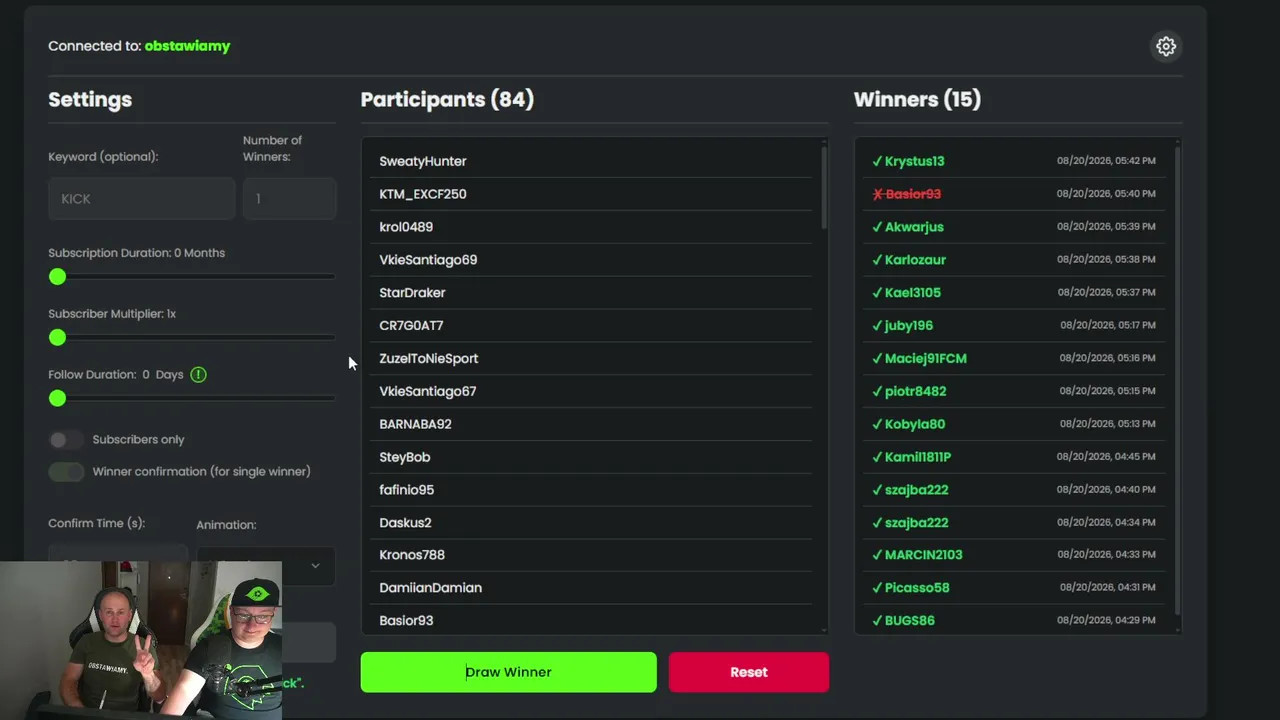This screenshot has height=720, width=1280.
Task: Click checkmark icon next to Picasso58
Action: pyautogui.click(x=877, y=588)
